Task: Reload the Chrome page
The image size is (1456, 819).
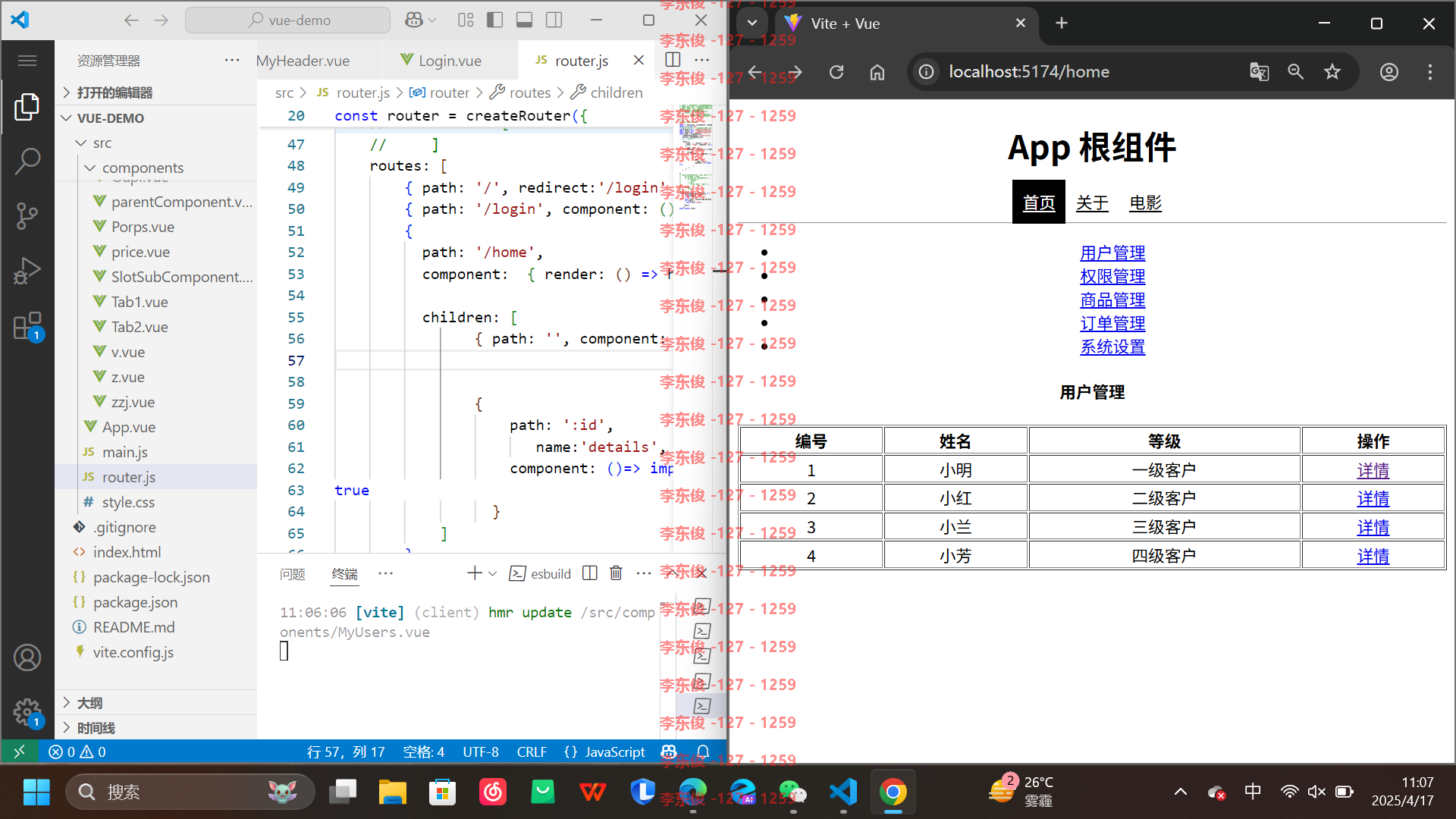Action: click(836, 72)
